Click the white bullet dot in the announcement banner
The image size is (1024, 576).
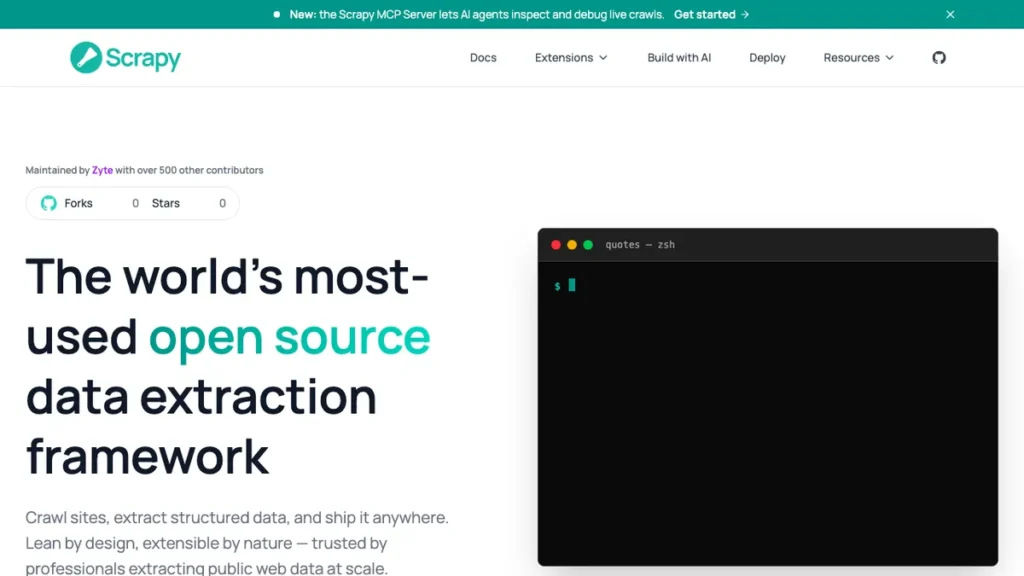(276, 14)
